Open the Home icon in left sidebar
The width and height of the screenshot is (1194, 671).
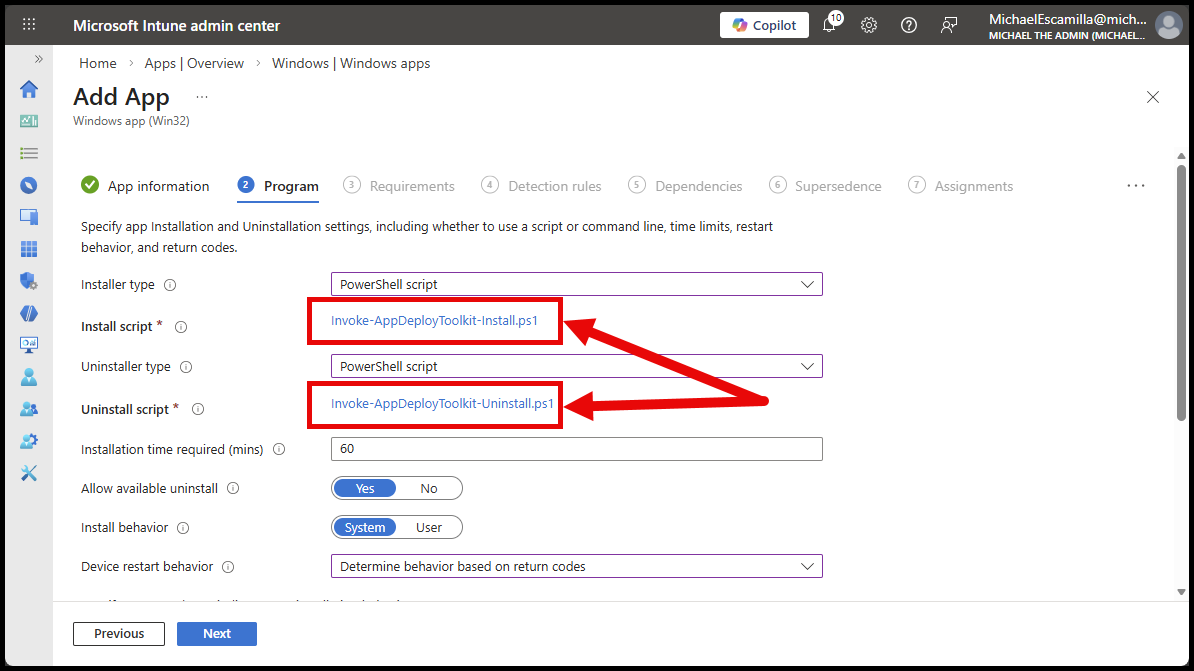(29, 89)
